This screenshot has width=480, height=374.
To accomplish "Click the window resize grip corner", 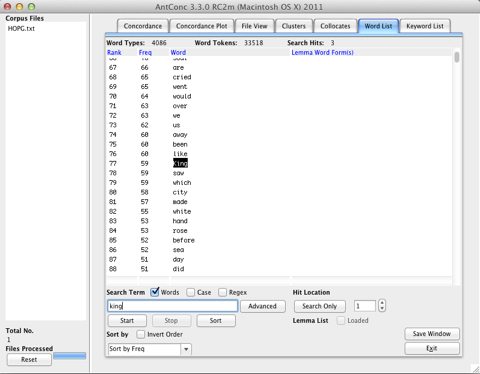I will pos(475,369).
